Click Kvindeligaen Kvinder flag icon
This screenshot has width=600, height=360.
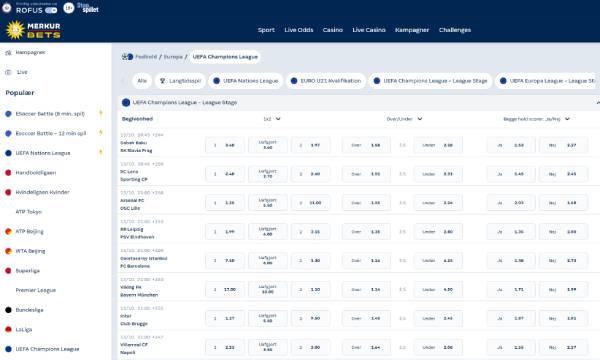click(x=8, y=192)
